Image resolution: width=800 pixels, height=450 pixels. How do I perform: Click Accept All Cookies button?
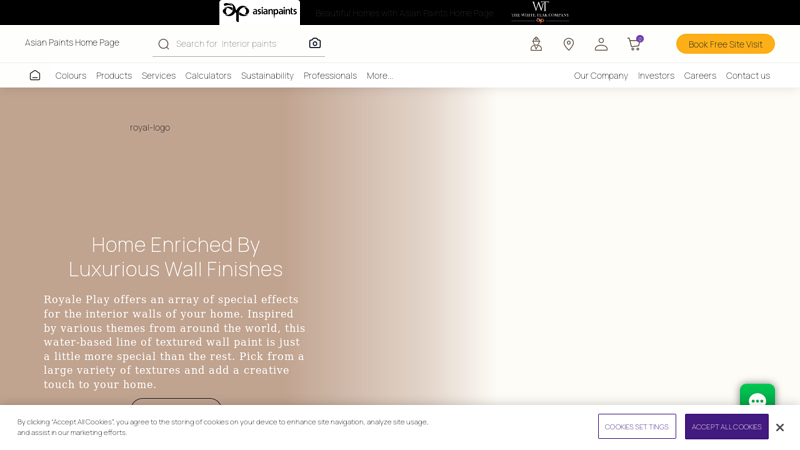point(727,427)
